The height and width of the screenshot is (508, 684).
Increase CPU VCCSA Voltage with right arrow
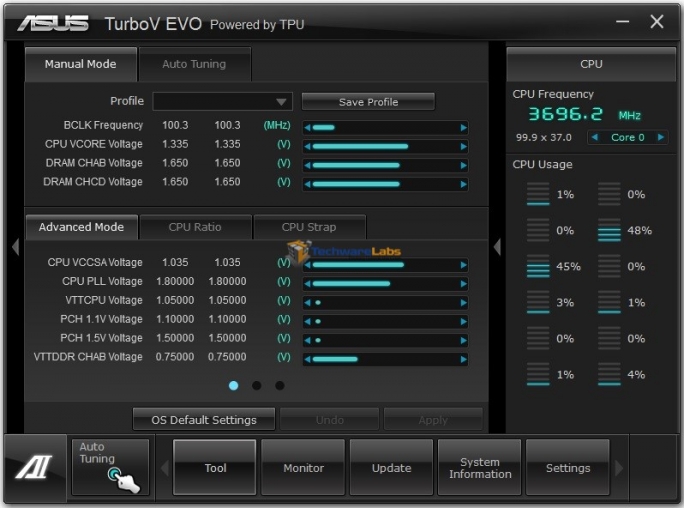pyautogui.click(x=463, y=265)
